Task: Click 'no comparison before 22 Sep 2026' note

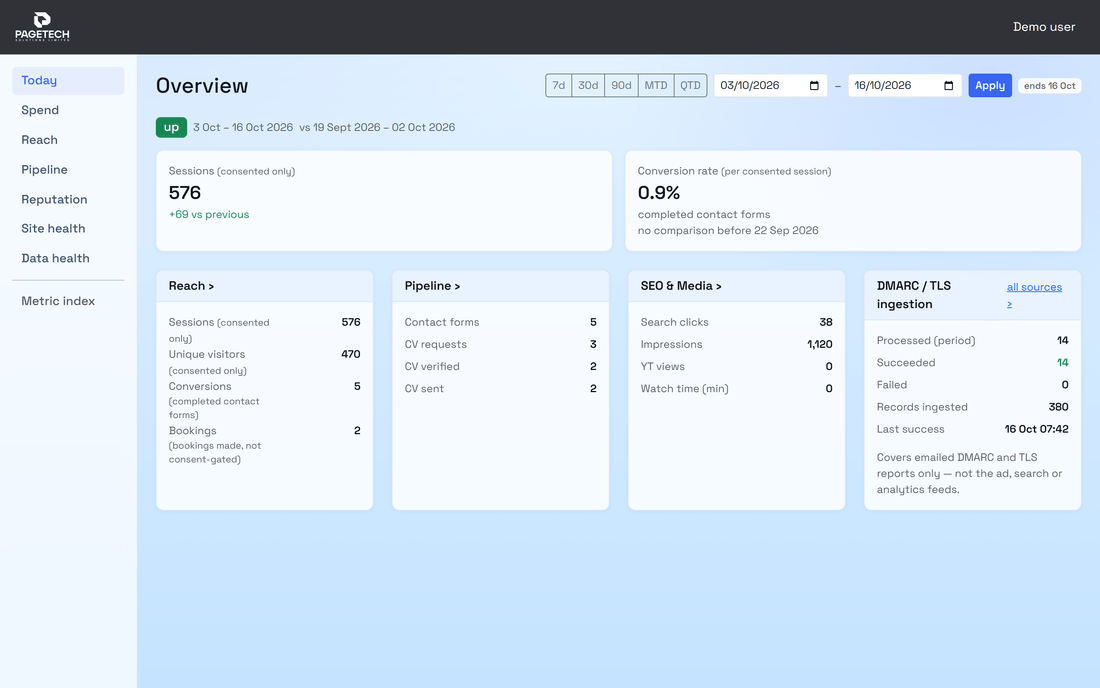Action: (x=728, y=231)
